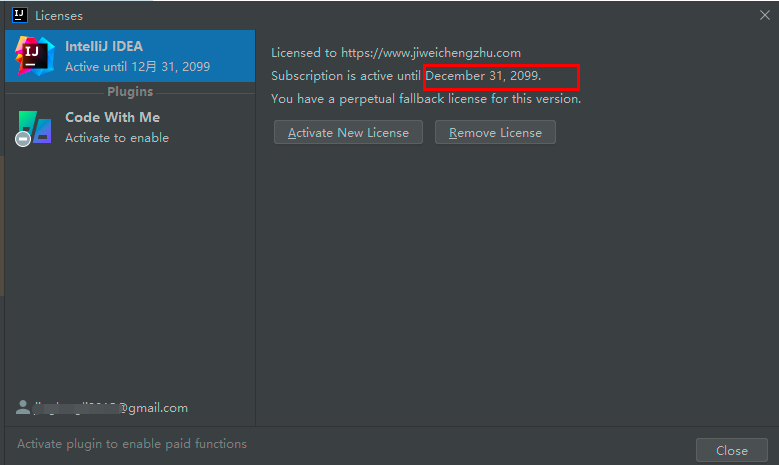
Task: Click the 'Activate plugin to enable paid functions' hint
Action: (x=132, y=444)
